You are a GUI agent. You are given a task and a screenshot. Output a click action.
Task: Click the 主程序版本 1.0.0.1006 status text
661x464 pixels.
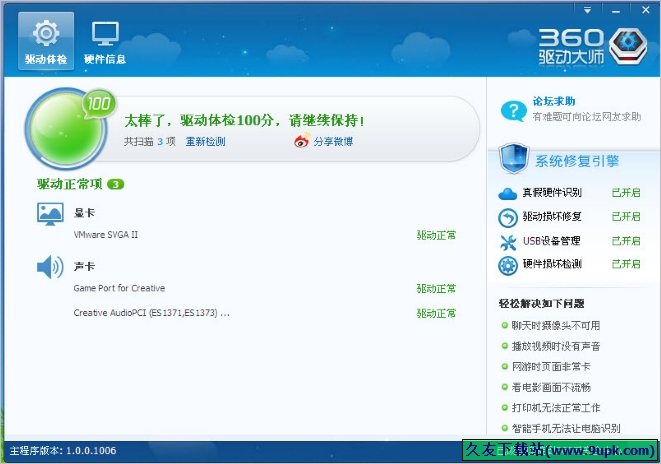[x=63, y=451]
